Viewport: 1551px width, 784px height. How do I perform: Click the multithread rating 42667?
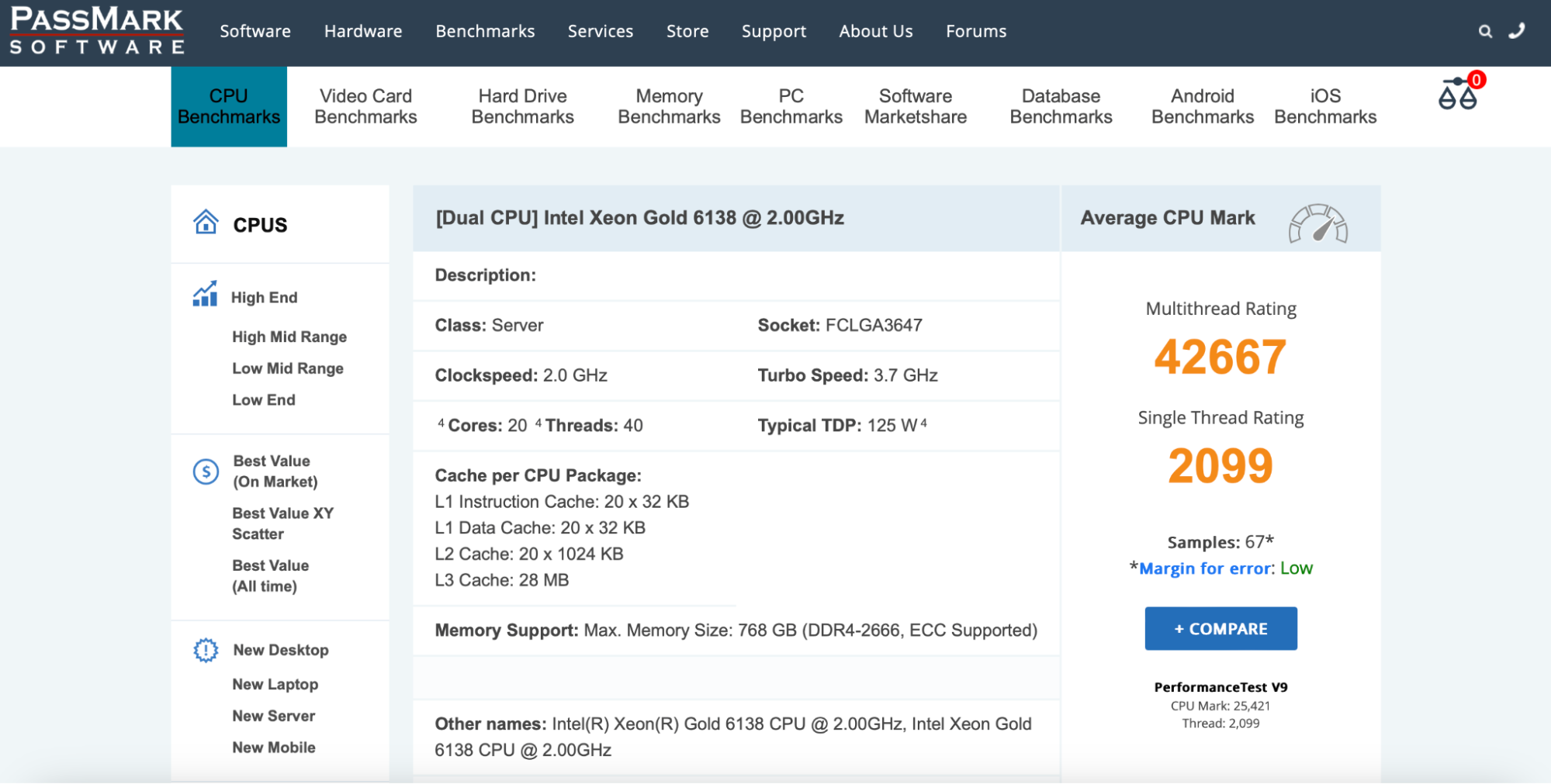(1220, 357)
